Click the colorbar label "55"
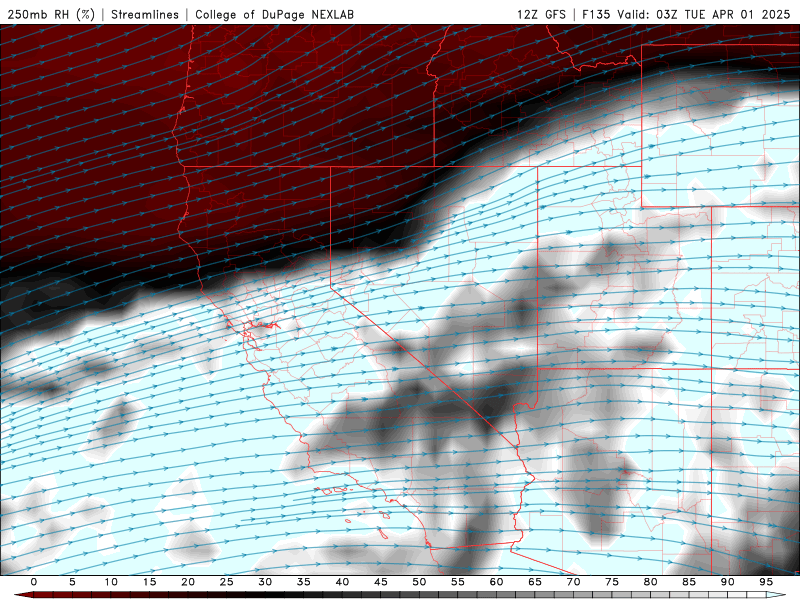This screenshot has height=600, width=800. point(458,582)
